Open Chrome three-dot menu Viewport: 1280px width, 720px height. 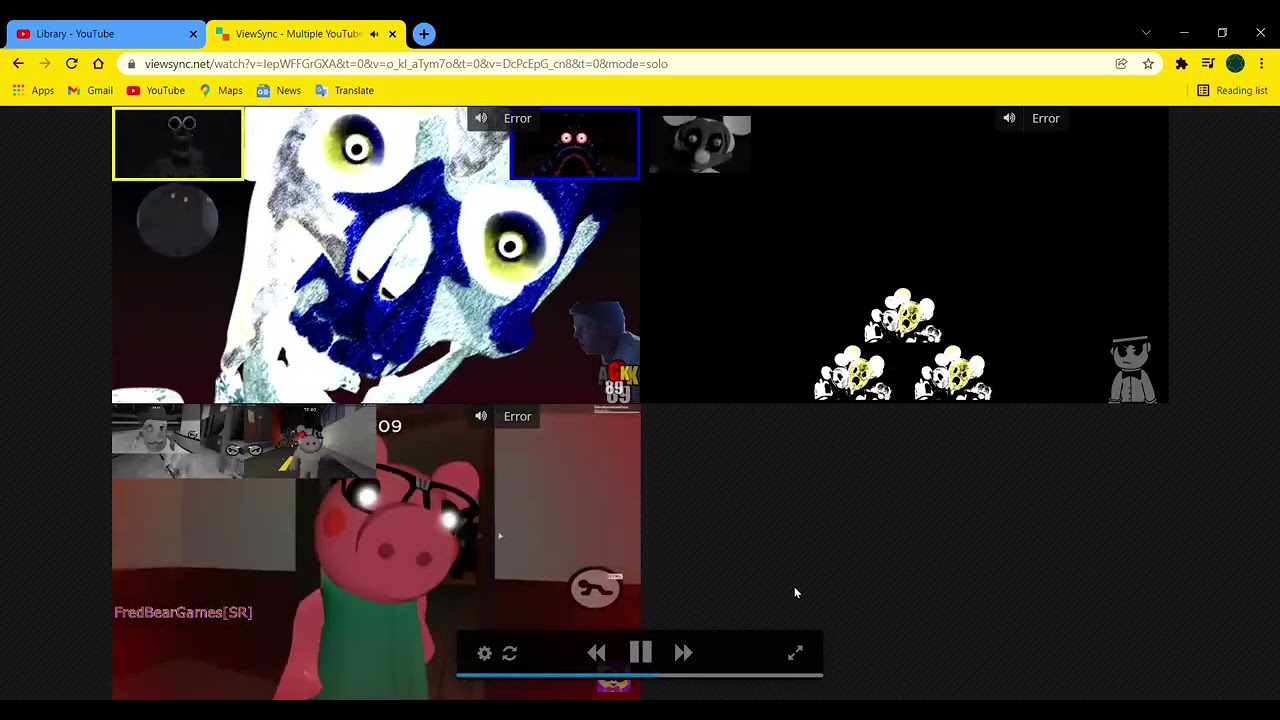[x=1262, y=64]
